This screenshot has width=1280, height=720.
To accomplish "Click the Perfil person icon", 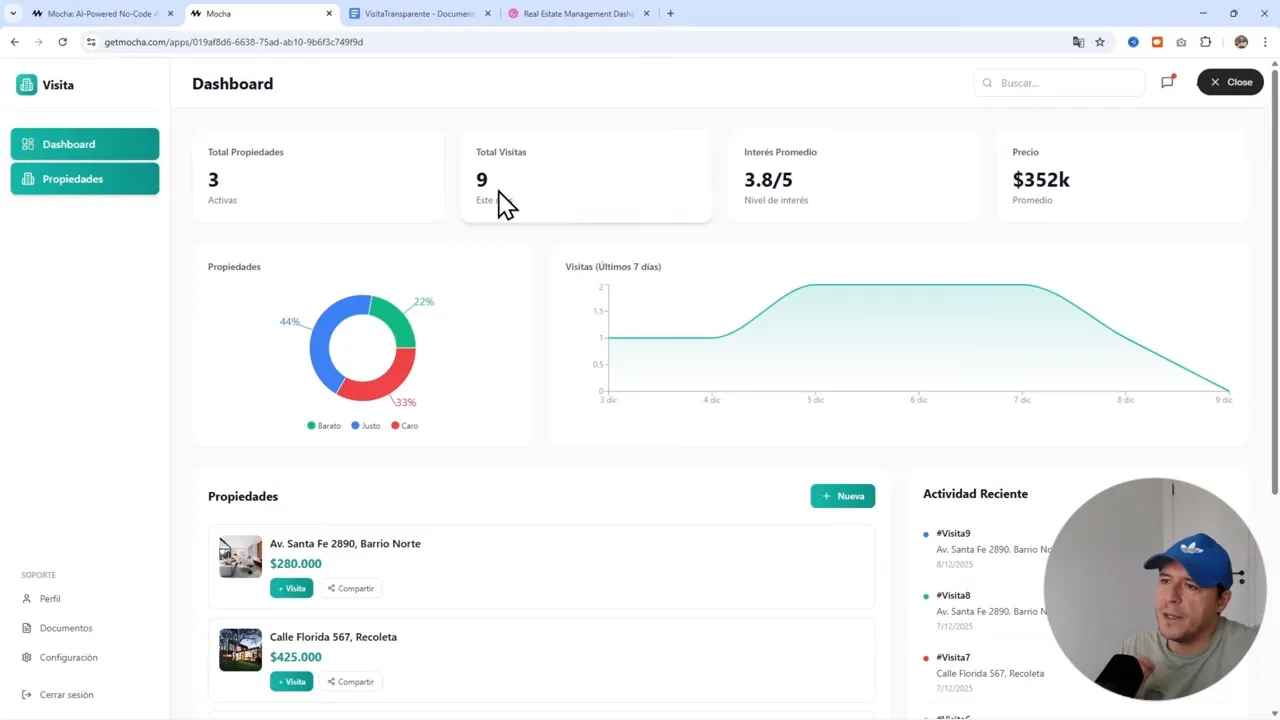I will (25, 598).
